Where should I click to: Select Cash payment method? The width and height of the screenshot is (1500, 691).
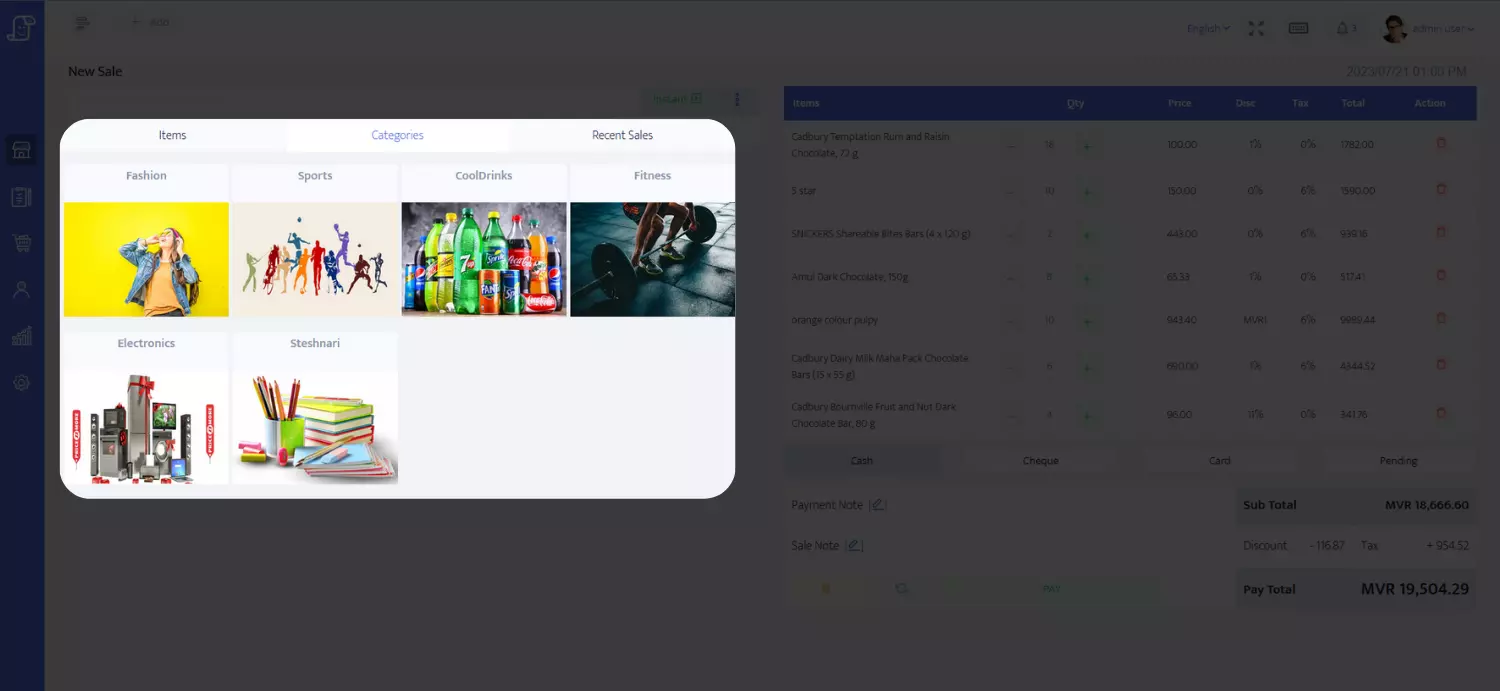tap(861, 461)
